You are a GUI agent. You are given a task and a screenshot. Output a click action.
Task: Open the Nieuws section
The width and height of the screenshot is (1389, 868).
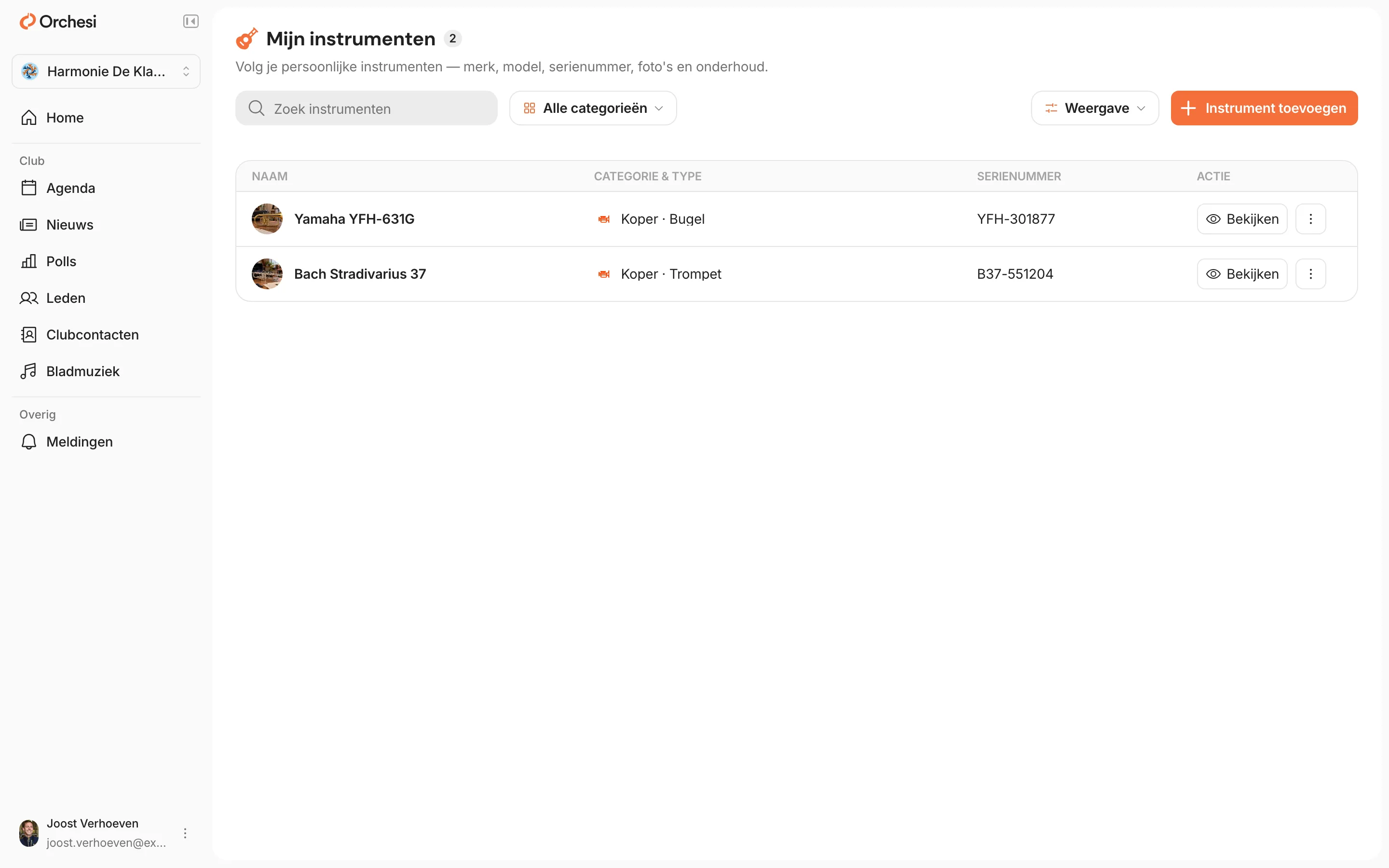click(x=106, y=224)
